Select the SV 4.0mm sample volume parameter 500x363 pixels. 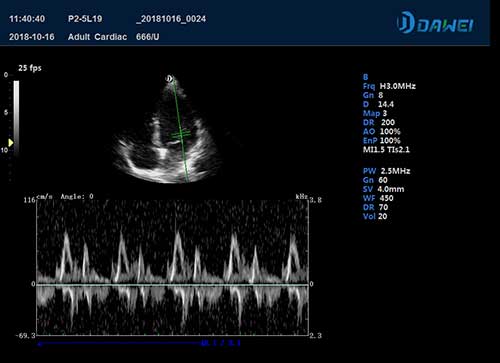click(383, 189)
